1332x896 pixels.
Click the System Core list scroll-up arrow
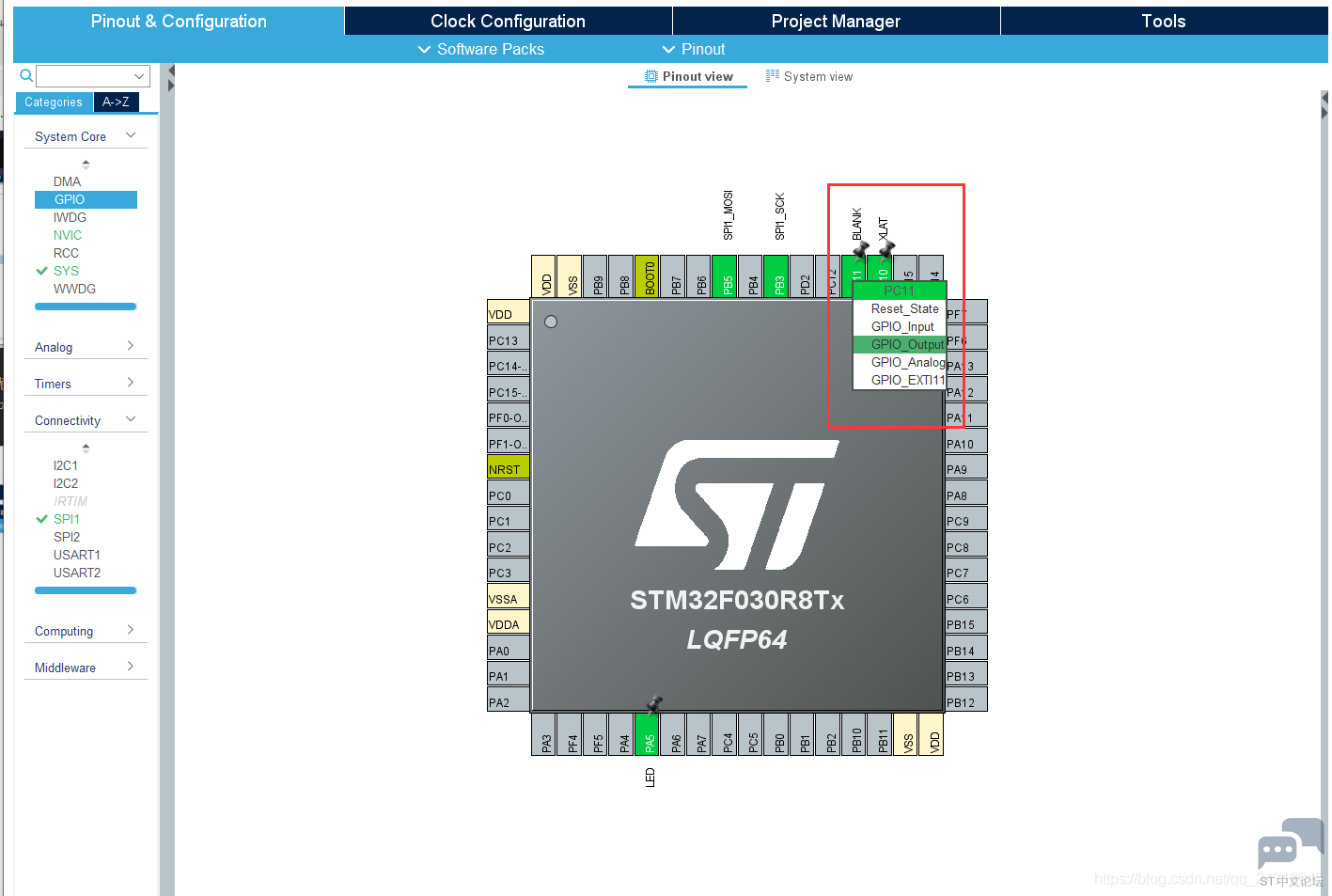click(86, 164)
